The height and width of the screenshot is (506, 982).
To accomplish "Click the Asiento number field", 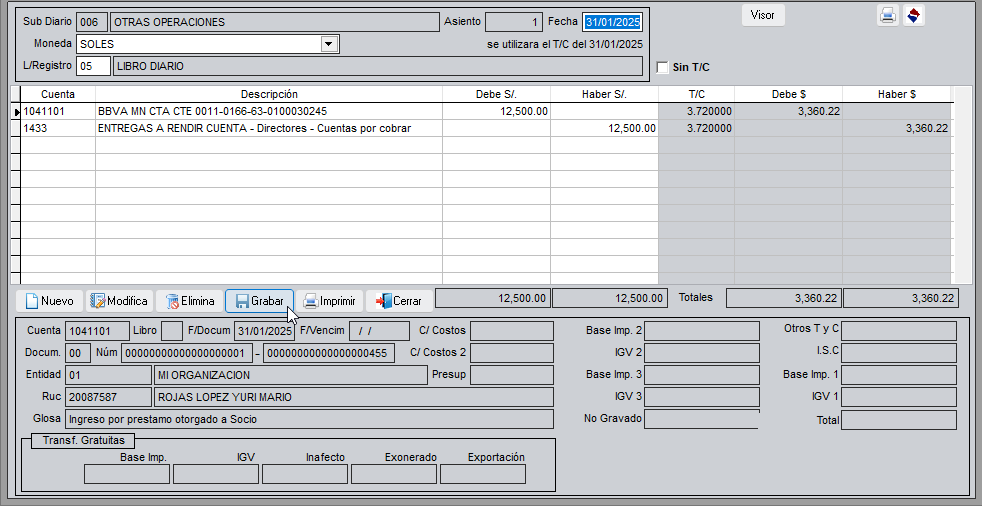I will (514, 22).
